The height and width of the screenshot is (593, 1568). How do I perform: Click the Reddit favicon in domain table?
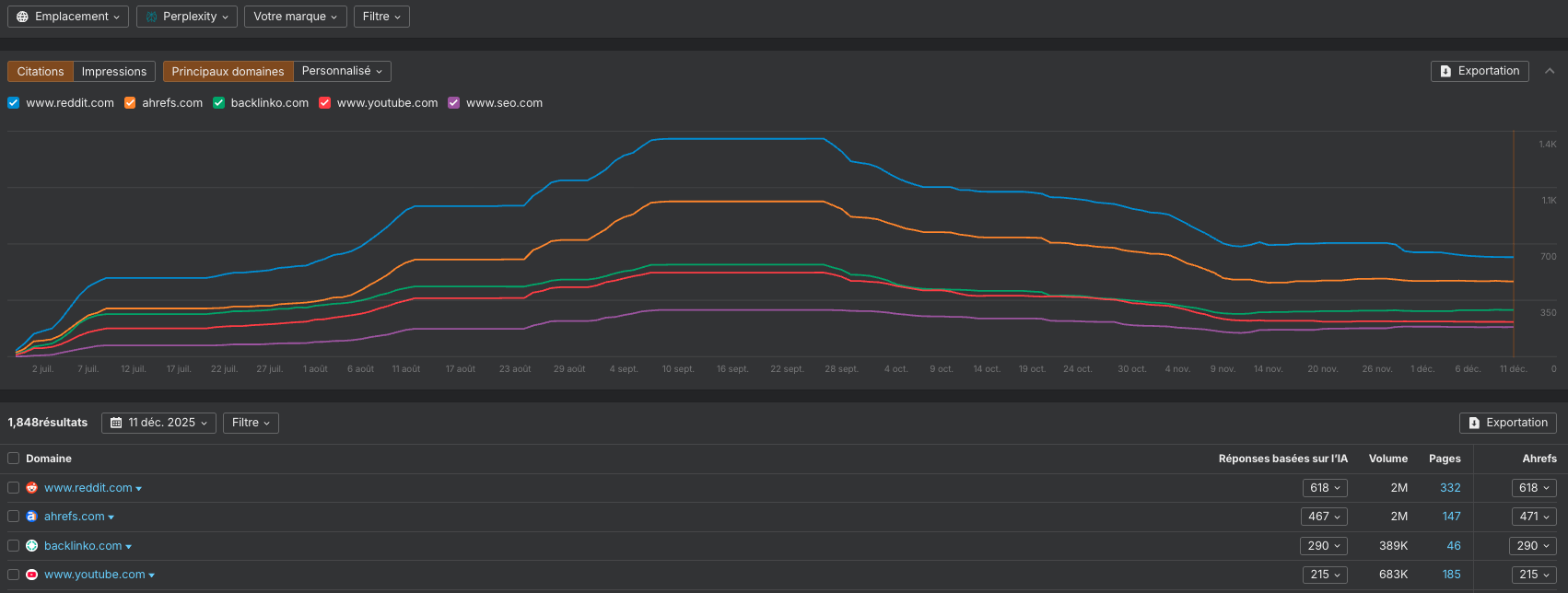(31, 488)
